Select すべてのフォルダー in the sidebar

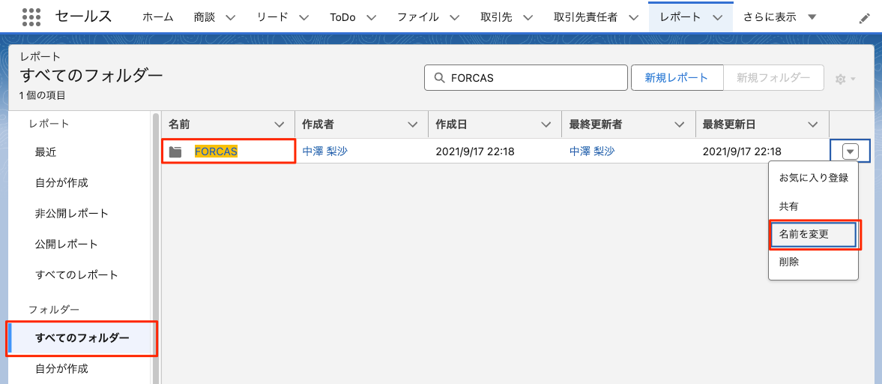point(81,338)
